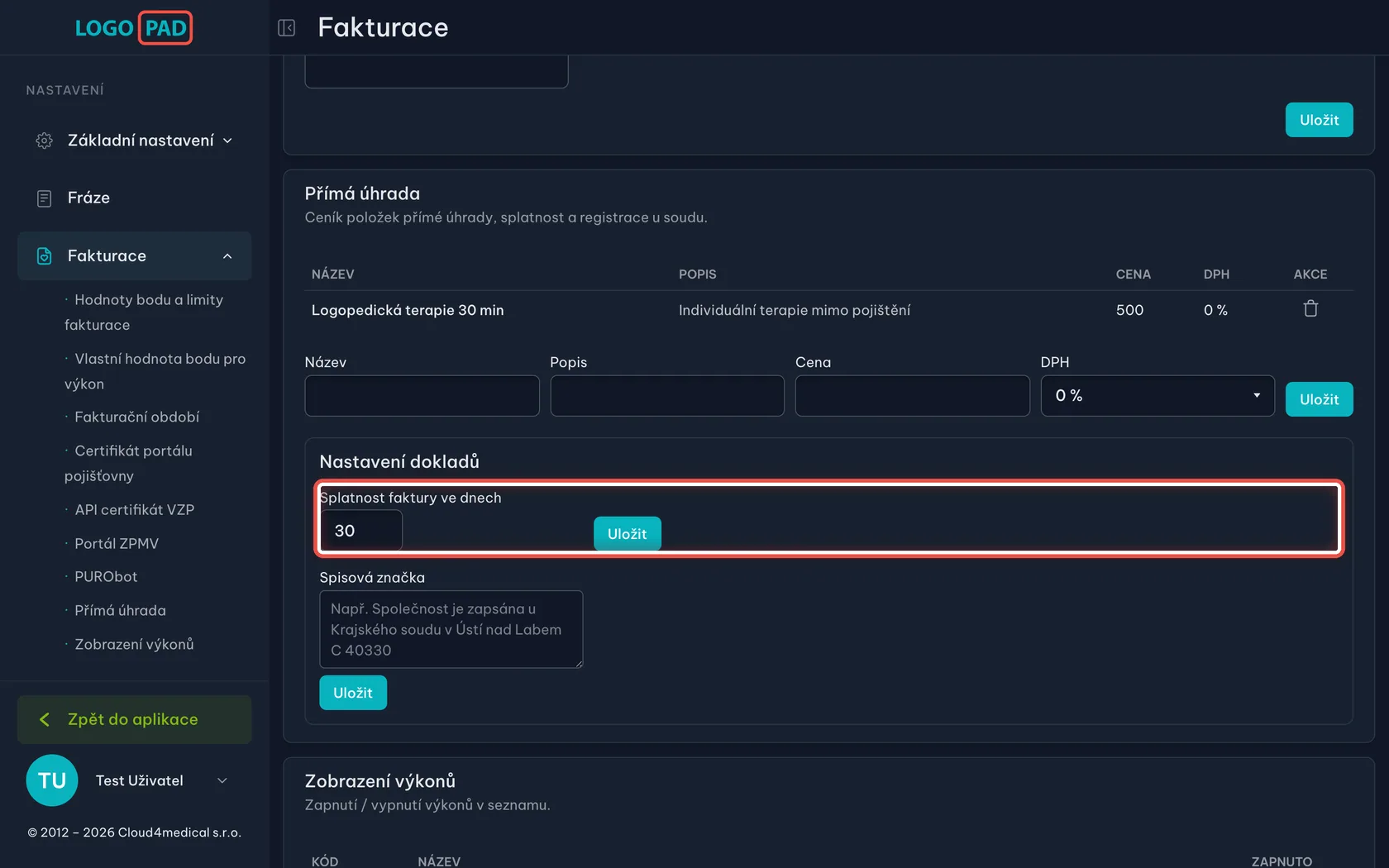This screenshot has height=868, width=1389.
Task: Click the DPH column header
Action: (1216, 274)
